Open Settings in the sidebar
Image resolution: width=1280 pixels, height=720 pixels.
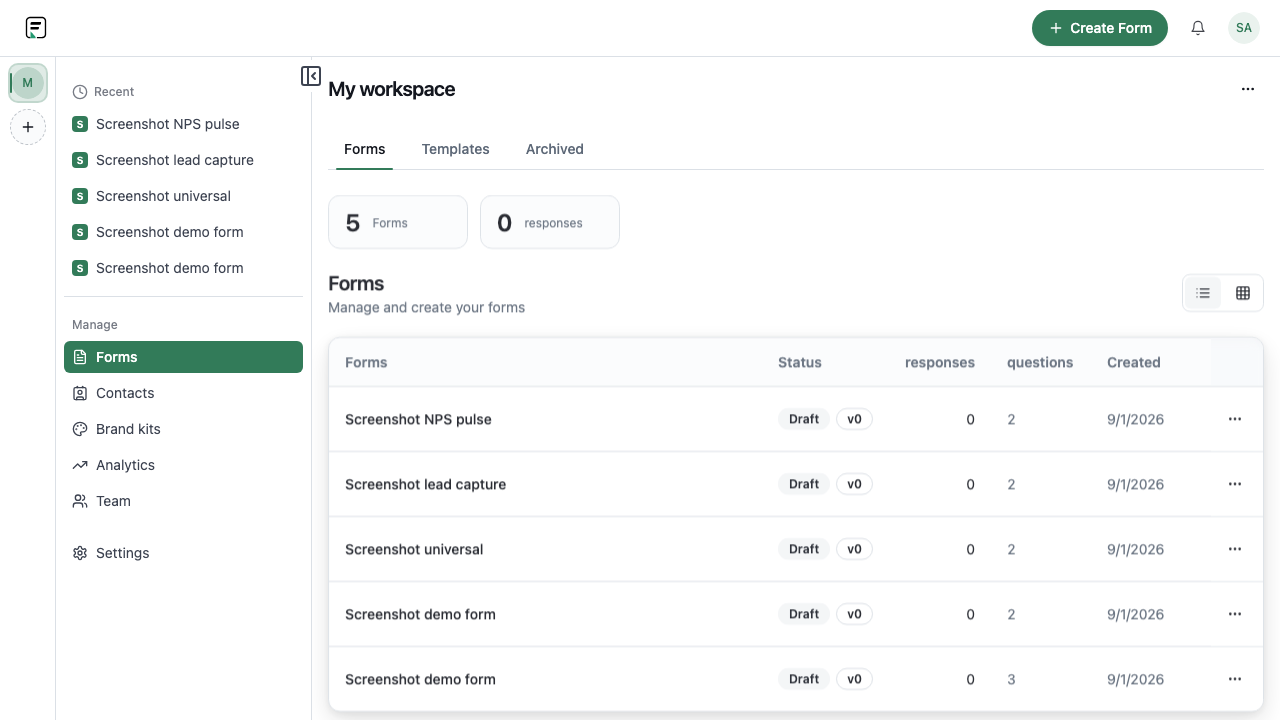click(183, 553)
